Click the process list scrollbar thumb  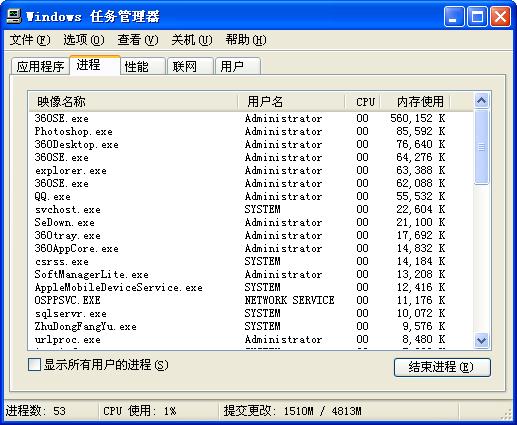click(x=481, y=147)
